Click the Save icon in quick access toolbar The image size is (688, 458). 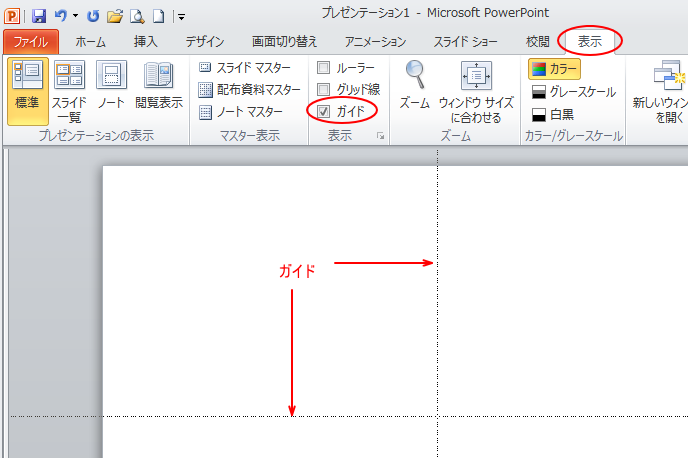point(39,16)
